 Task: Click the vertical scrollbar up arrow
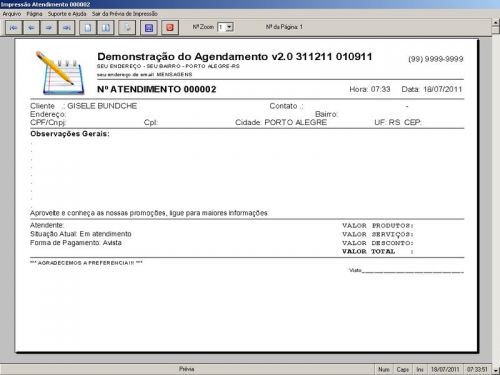coord(496,22)
